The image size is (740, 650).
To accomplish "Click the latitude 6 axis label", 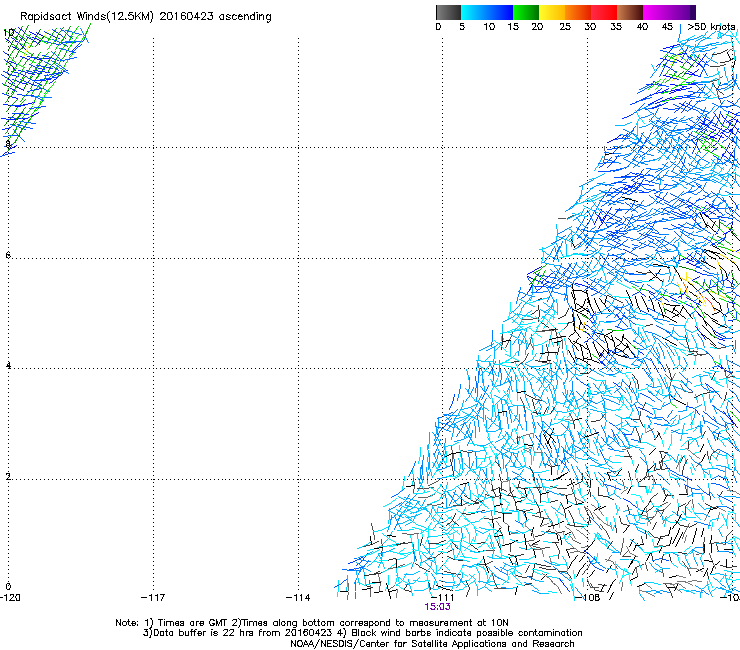I will click(8, 255).
